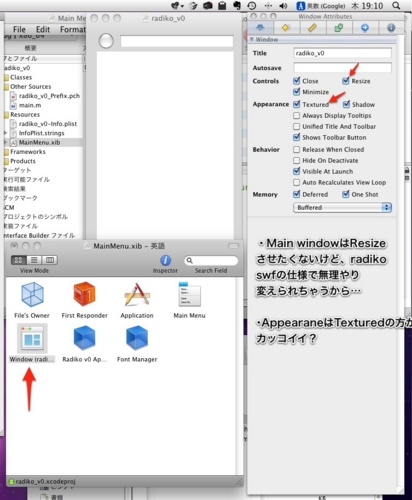Screen dimensions: 412x500
Task: Open the Identity inspector info tab
Action: click(391, 28)
